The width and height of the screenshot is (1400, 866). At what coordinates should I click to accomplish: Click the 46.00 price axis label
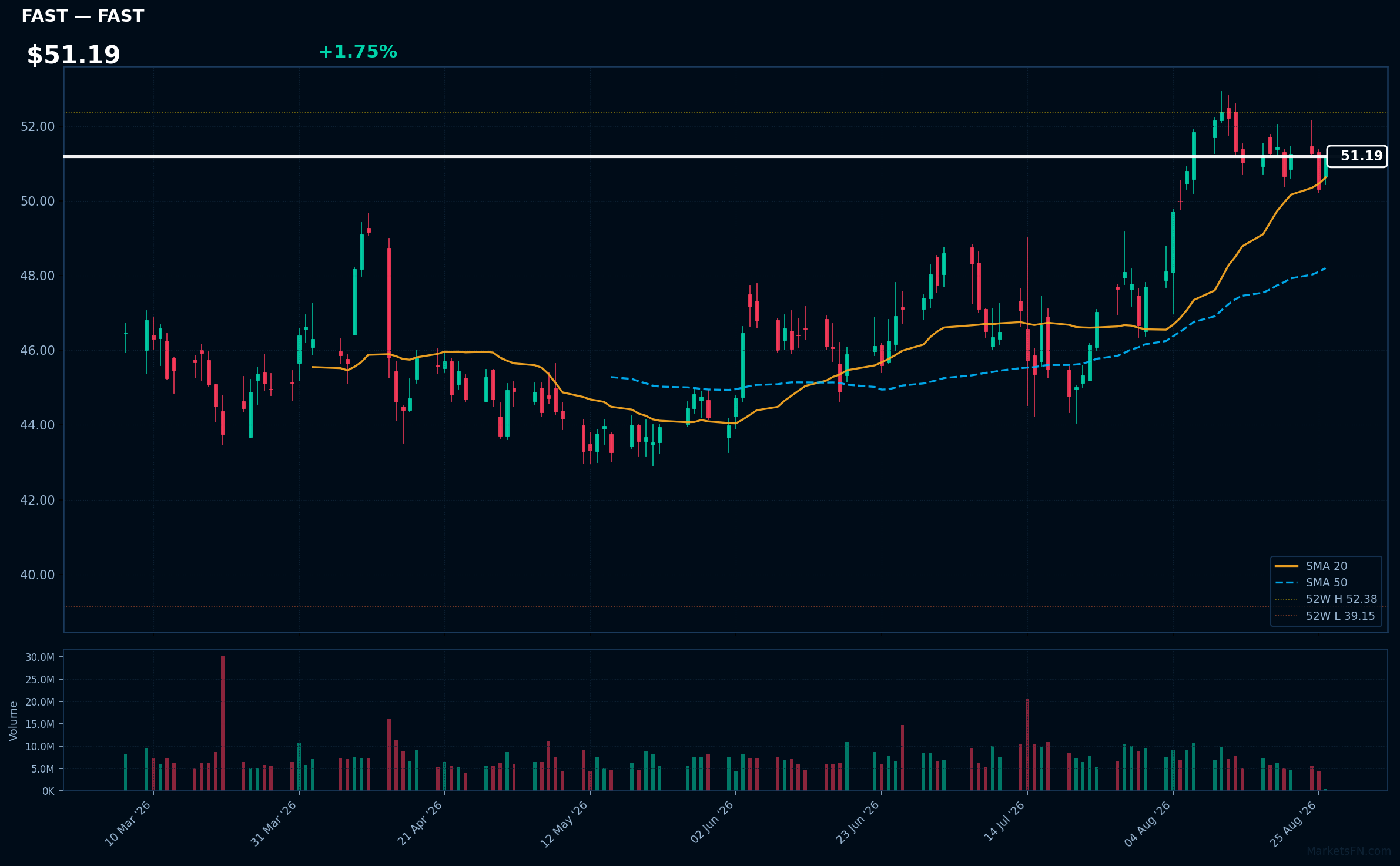click(x=38, y=351)
